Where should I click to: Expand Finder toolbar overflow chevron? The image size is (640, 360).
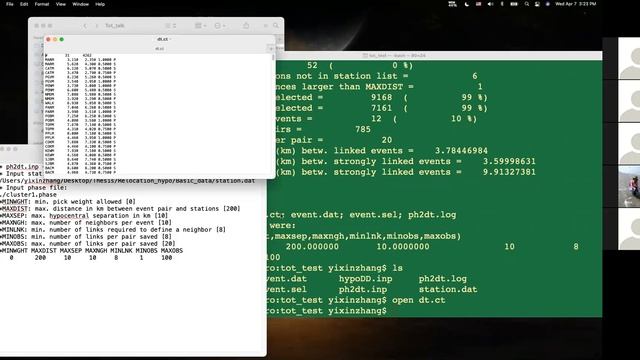[265, 26]
